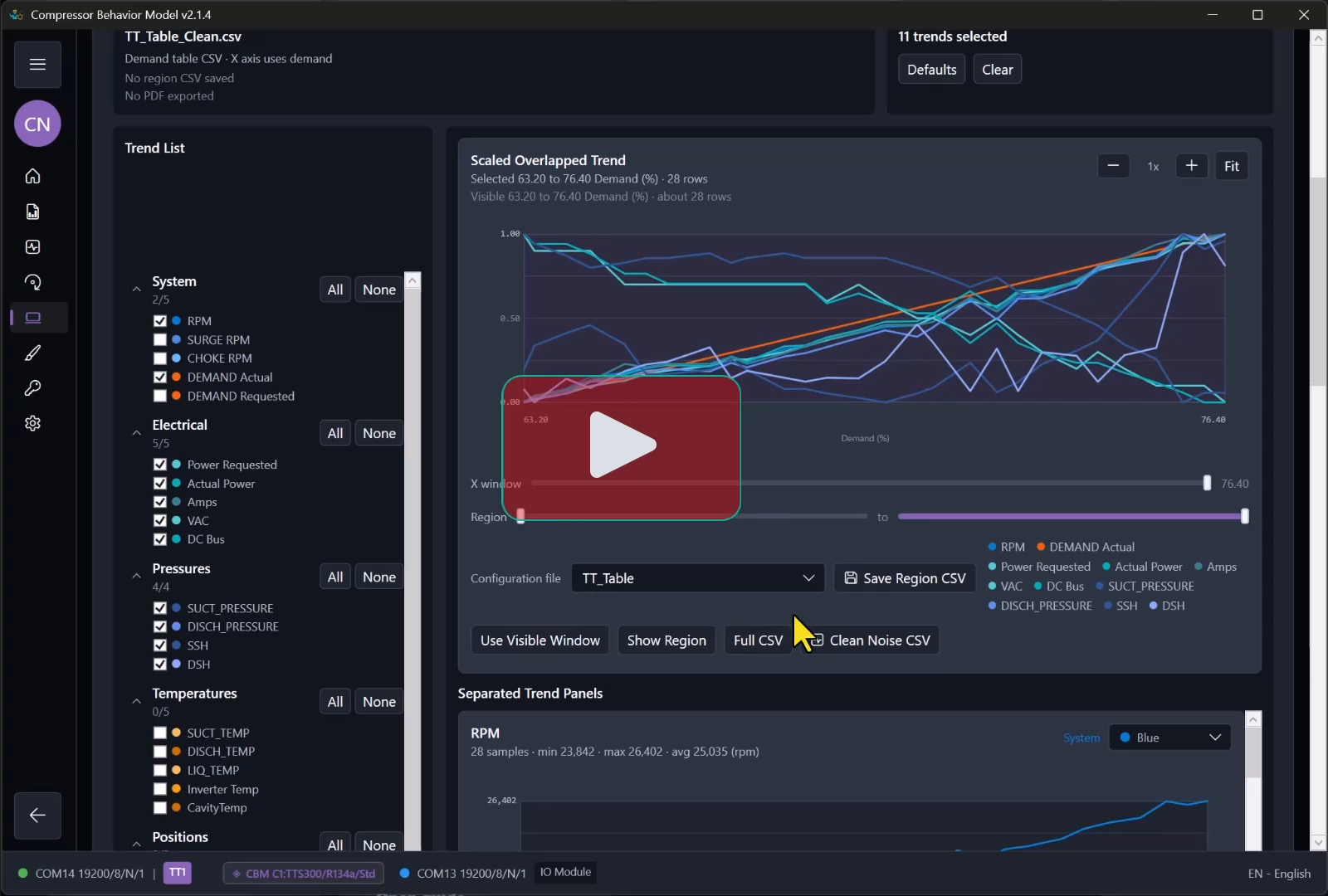This screenshot has height=896, width=1328.
Task: Go to the Home page icon
Action: coord(32,176)
